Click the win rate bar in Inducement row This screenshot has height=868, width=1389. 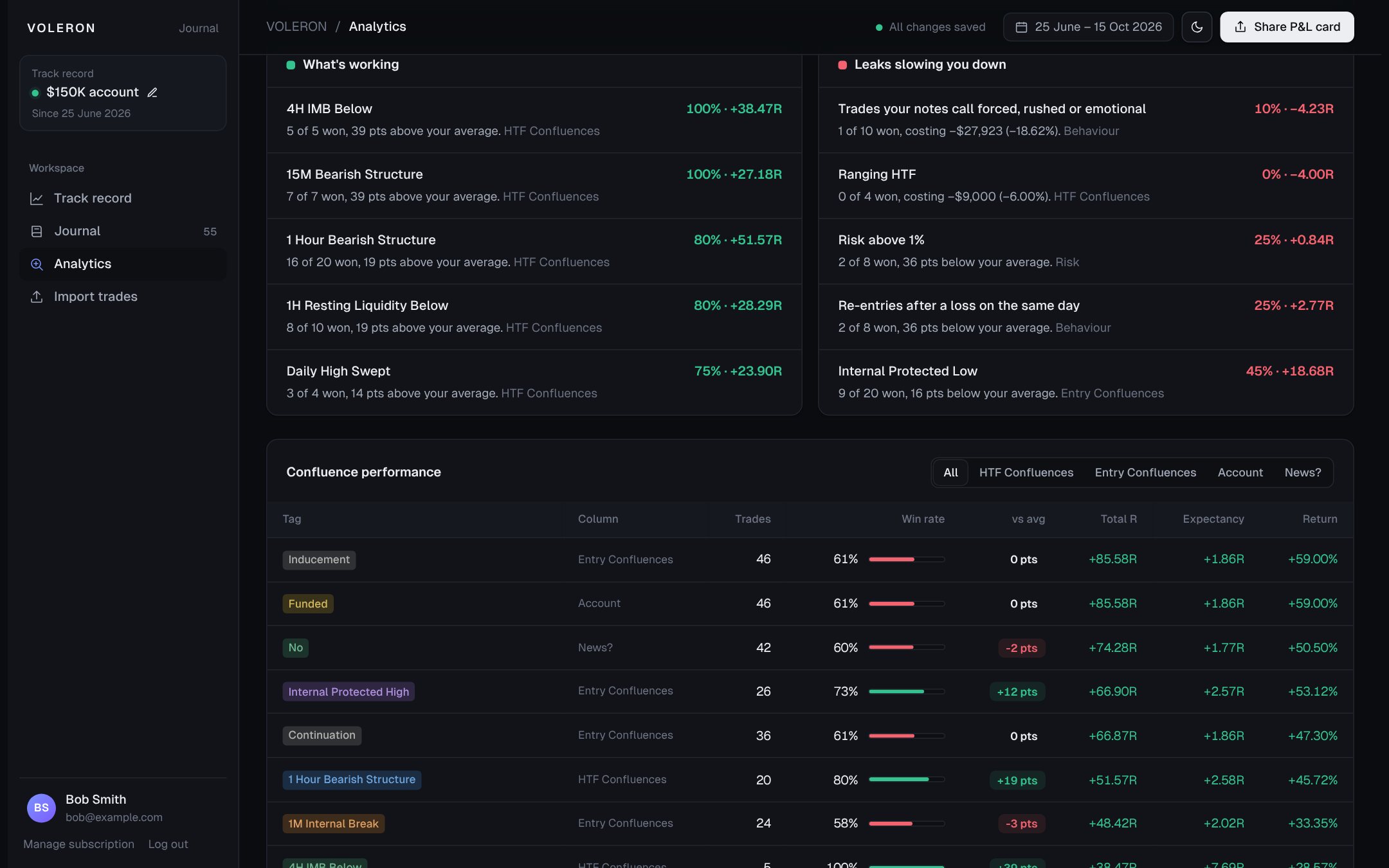(x=907, y=559)
